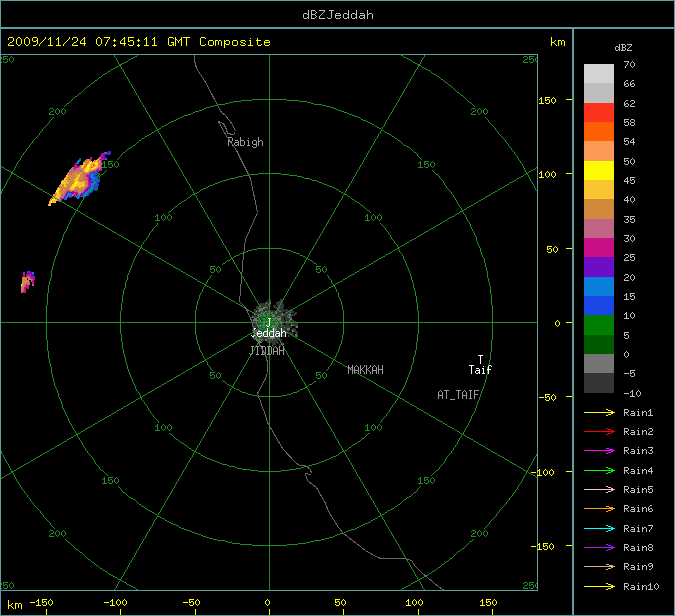Click the Rain8 purple arrow icon
The width and height of the screenshot is (675, 616).
[599, 548]
